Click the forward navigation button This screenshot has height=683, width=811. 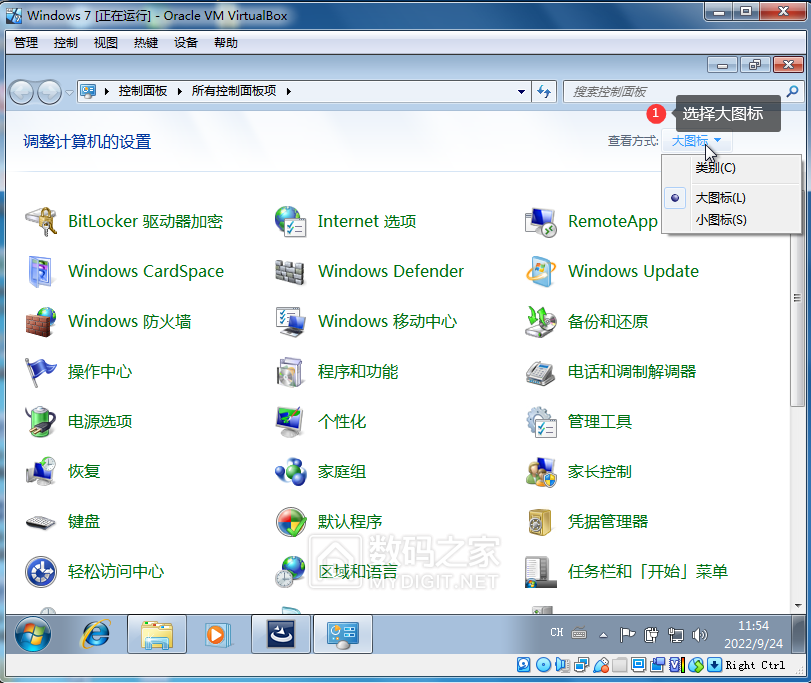(x=50, y=93)
